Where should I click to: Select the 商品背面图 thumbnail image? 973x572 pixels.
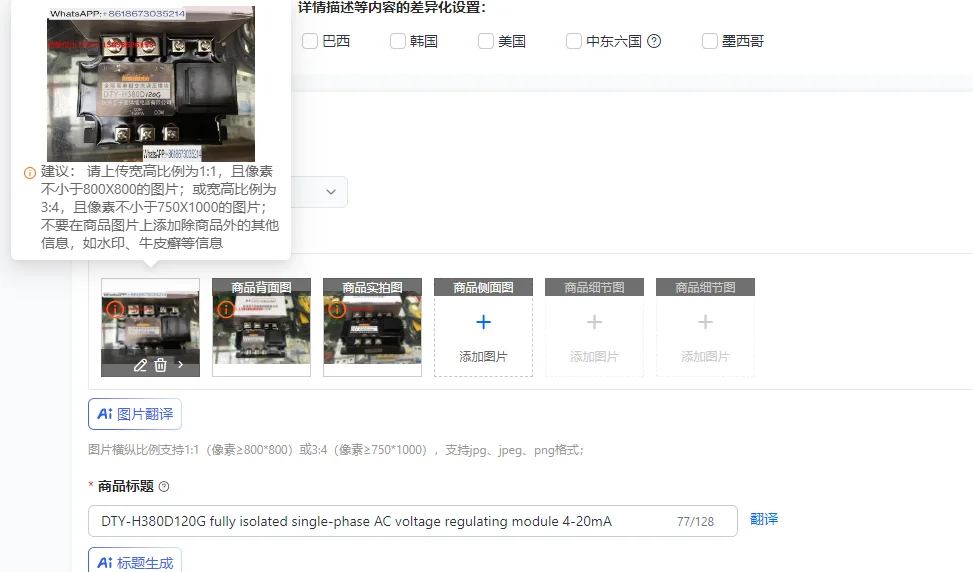261,328
